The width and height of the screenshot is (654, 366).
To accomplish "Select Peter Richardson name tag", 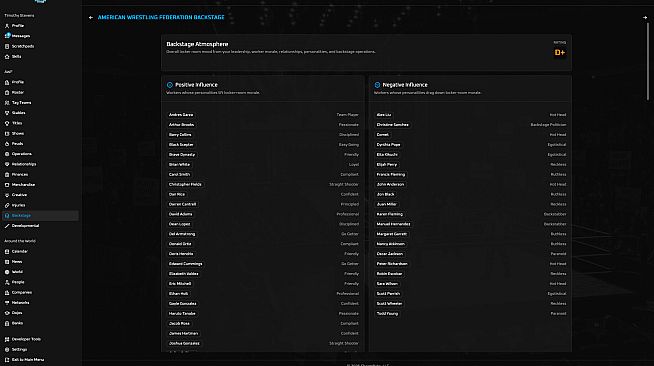I will (392, 264).
